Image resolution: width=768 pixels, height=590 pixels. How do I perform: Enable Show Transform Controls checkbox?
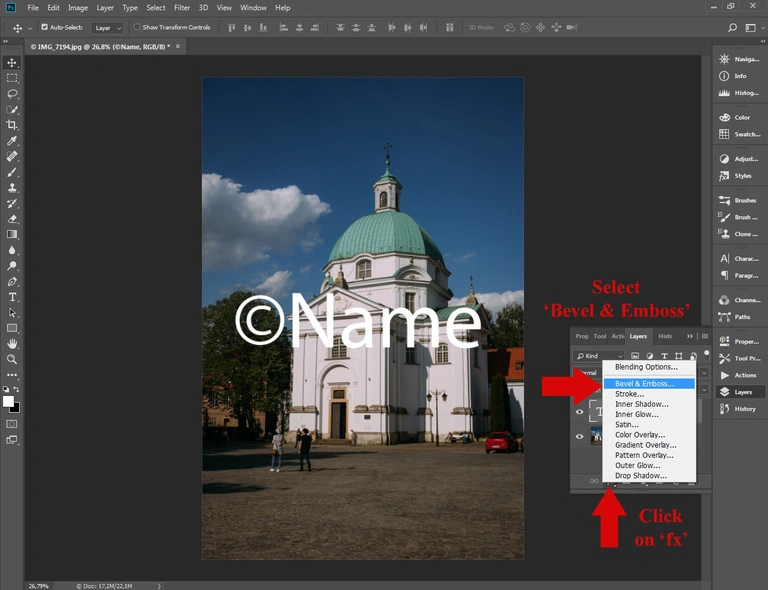point(137,27)
